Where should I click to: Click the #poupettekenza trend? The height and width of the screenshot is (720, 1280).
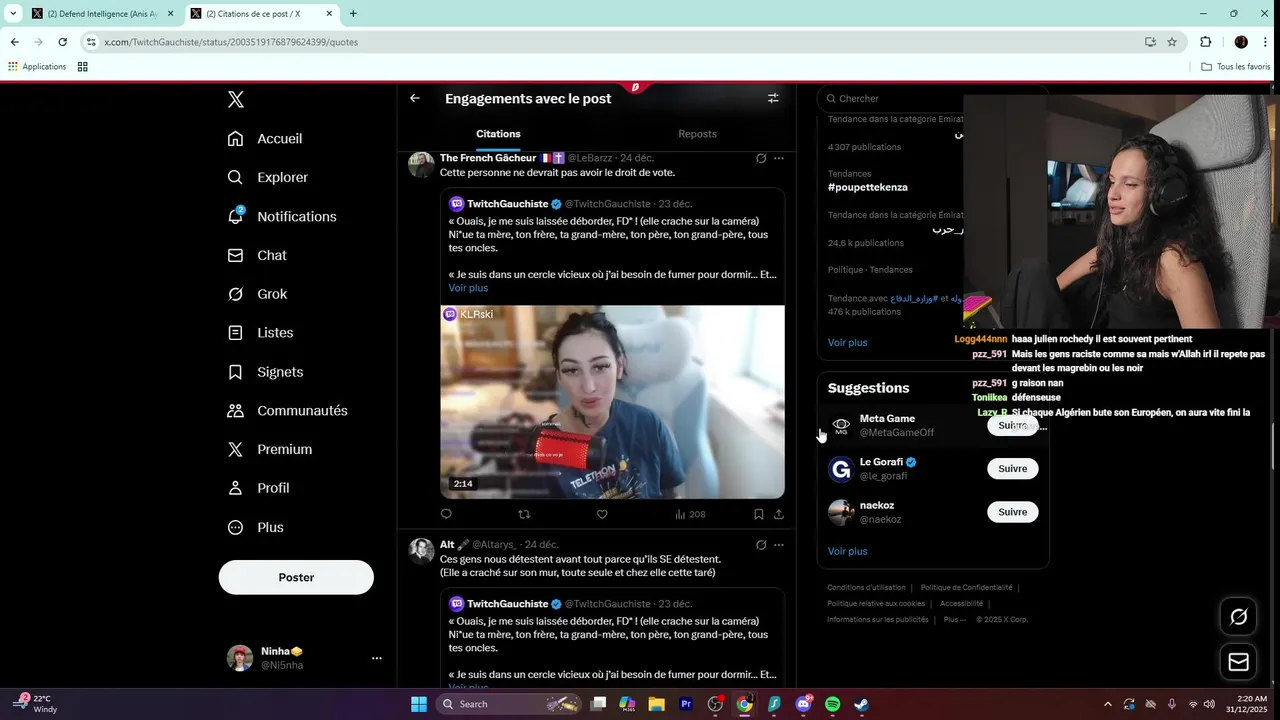pos(868,187)
